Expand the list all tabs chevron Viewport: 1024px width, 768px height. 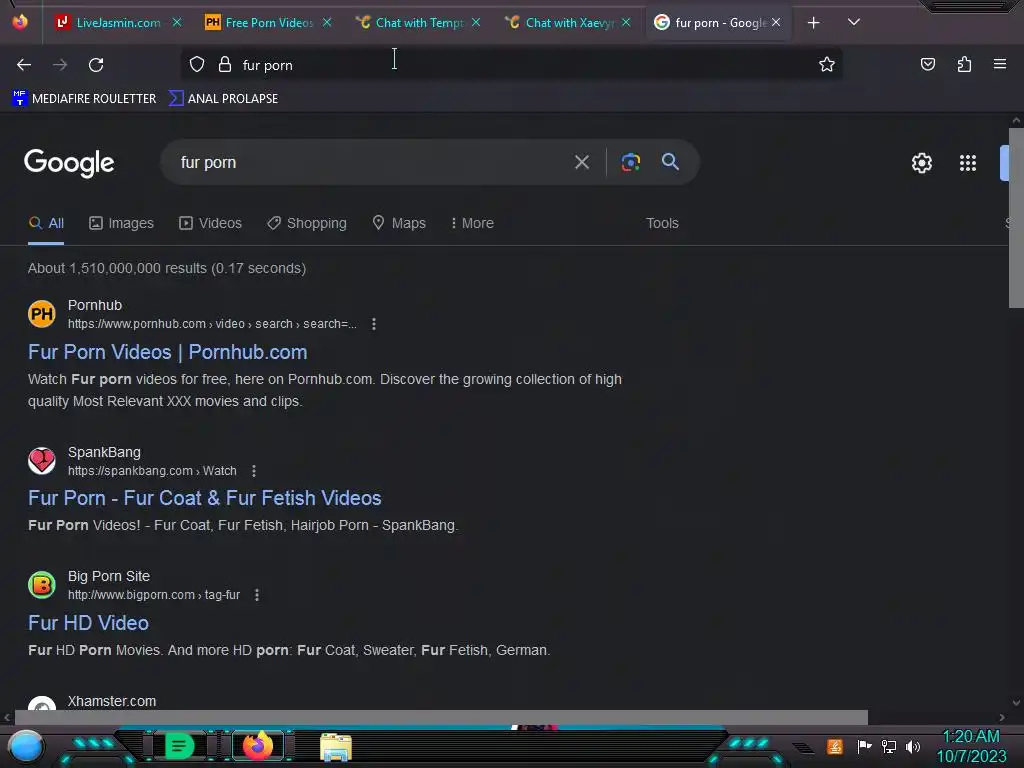(x=854, y=22)
